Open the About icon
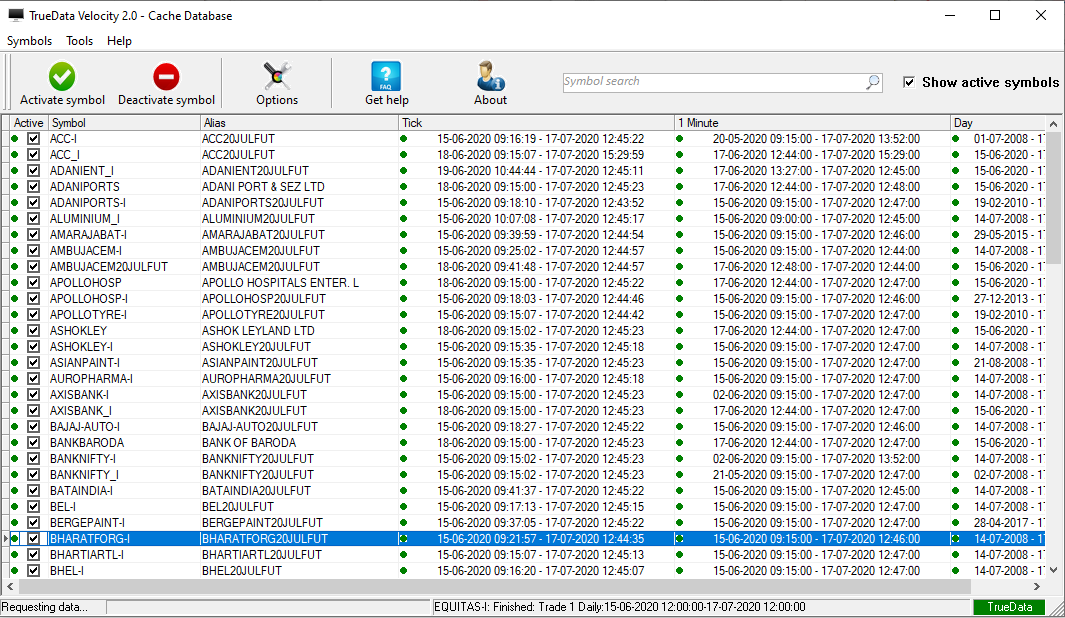1065x618 pixels. coord(490,76)
